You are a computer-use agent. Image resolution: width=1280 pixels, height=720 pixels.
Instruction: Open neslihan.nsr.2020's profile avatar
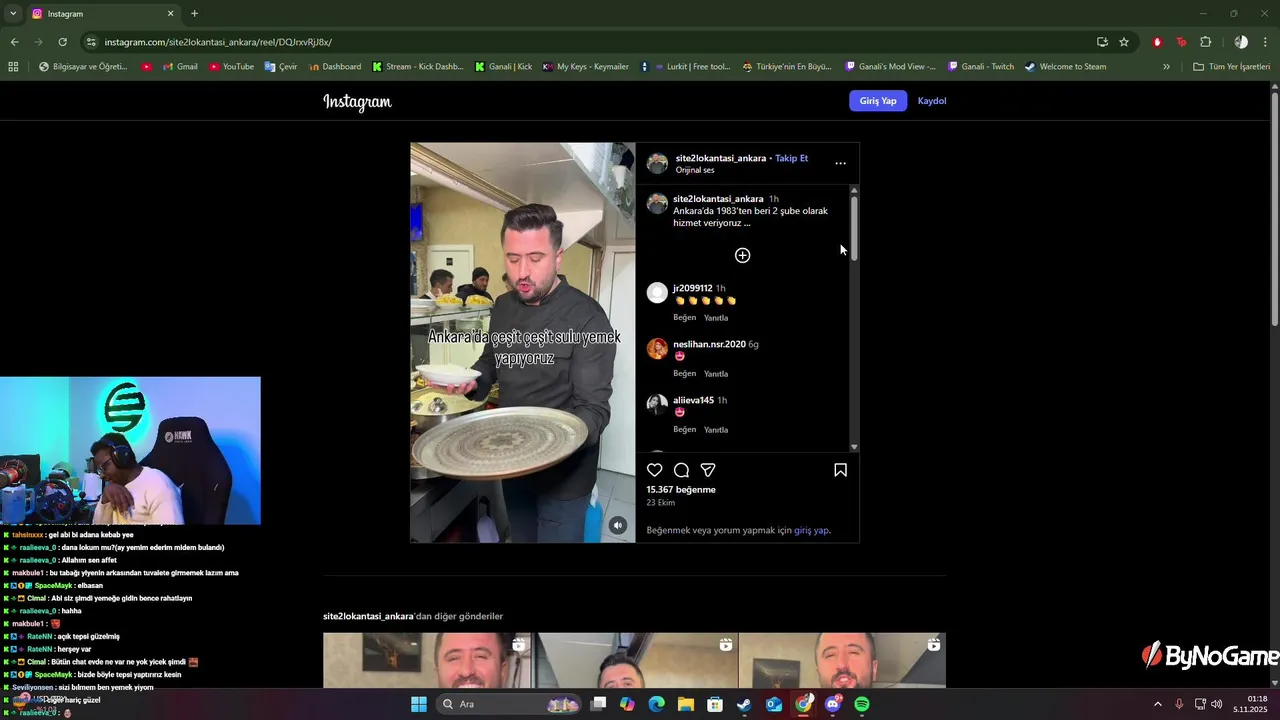tap(657, 348)
